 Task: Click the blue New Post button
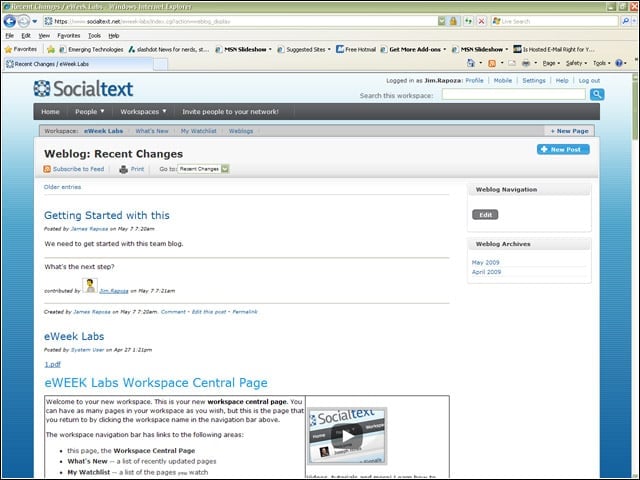pos(563,149)
